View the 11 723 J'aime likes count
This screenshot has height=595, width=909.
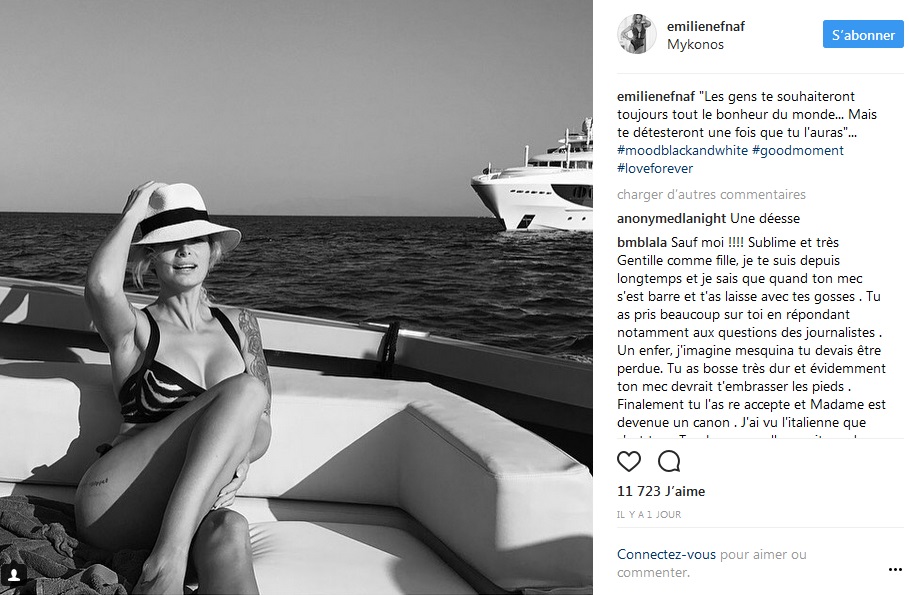coord(661,491)
